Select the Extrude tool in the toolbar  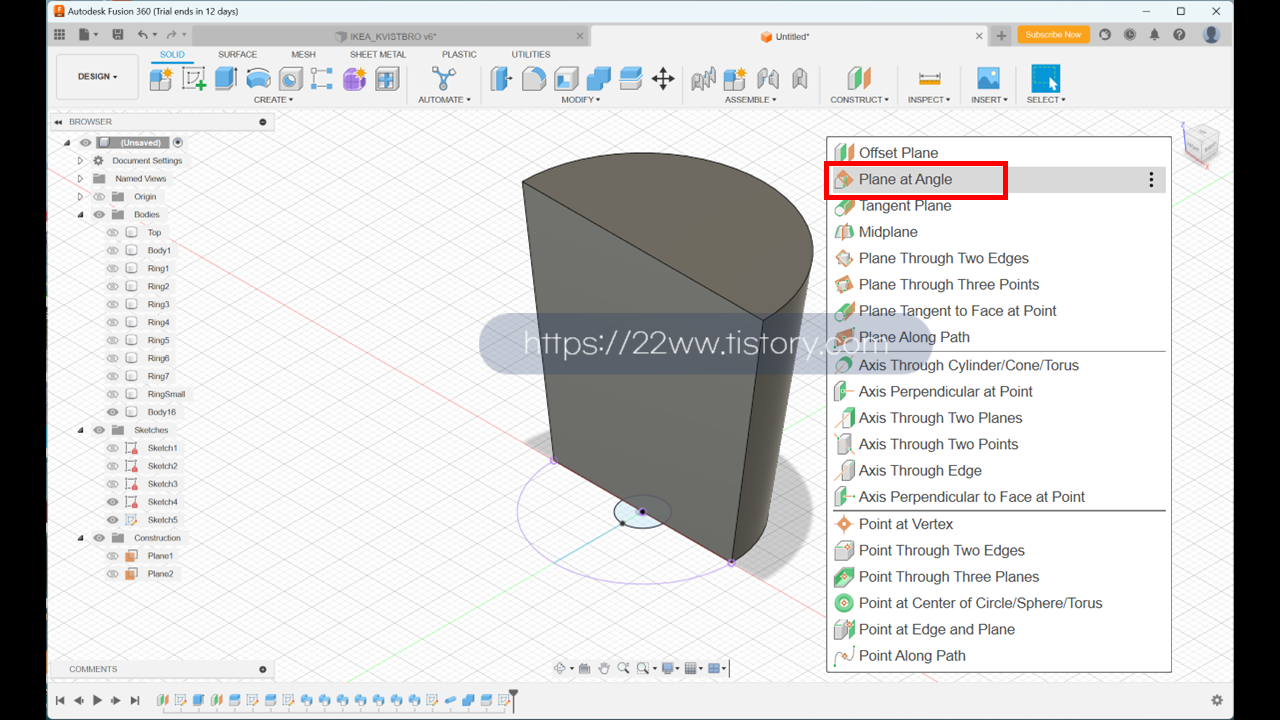click(x=226, y=78)
